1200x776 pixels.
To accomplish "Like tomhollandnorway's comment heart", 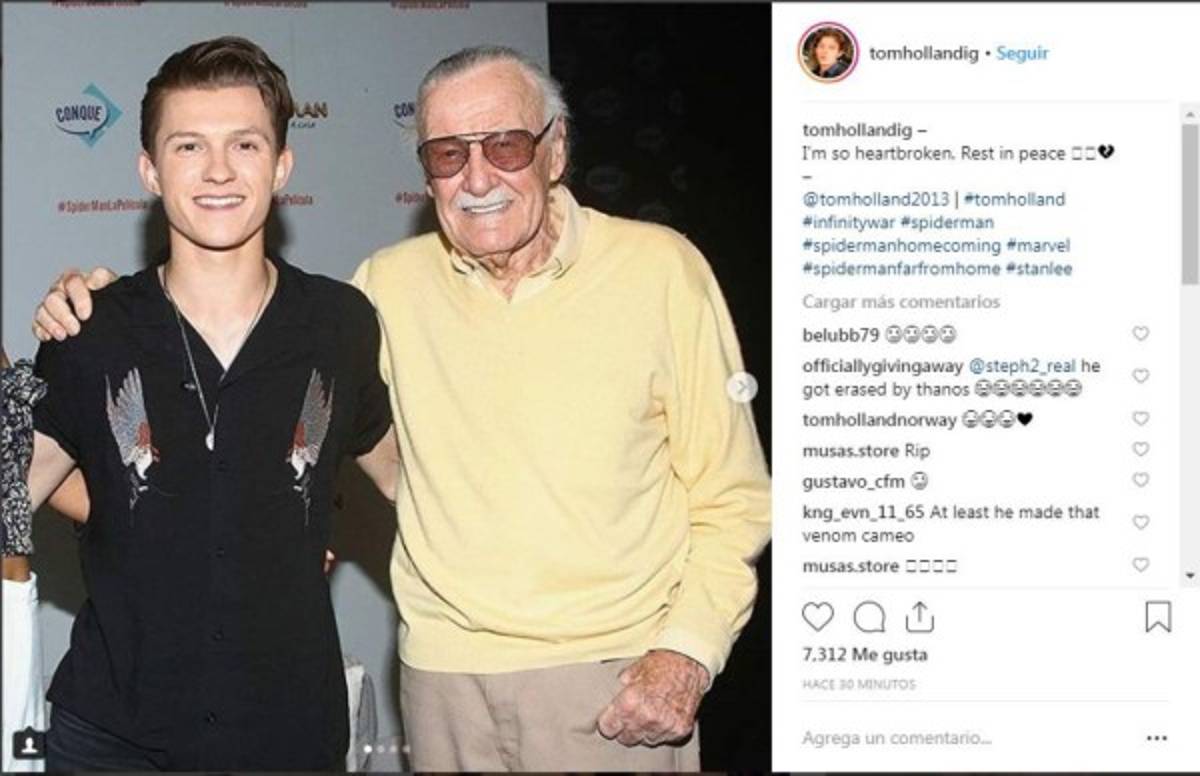I will (1140, 419).
